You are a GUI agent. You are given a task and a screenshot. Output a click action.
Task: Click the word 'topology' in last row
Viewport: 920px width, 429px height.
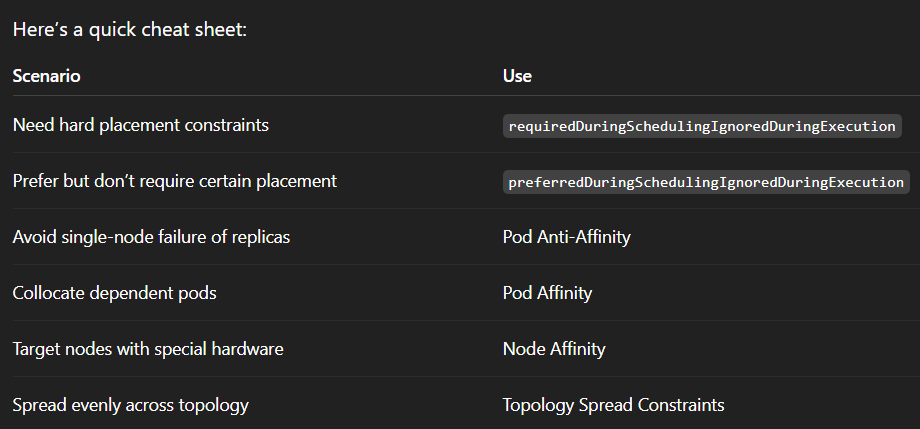click(x=216, y=405)
